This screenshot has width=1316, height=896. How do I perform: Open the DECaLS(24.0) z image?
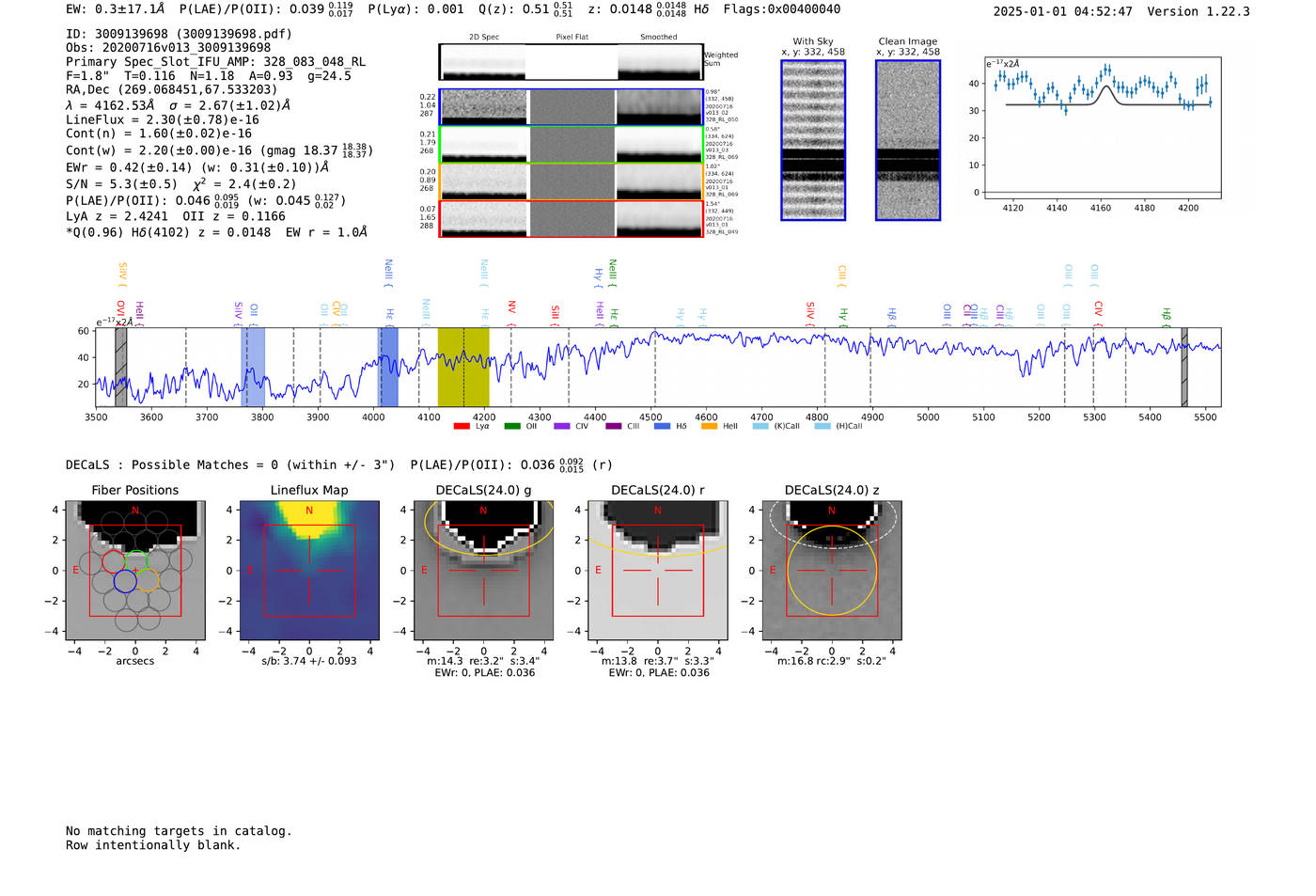point(831,571)
